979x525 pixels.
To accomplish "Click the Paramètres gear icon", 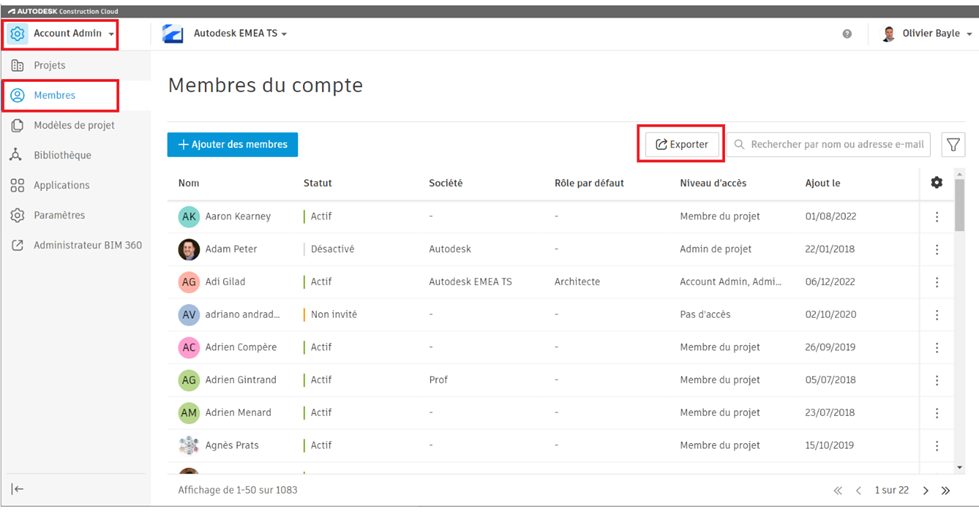I will (x=17, y=215).
